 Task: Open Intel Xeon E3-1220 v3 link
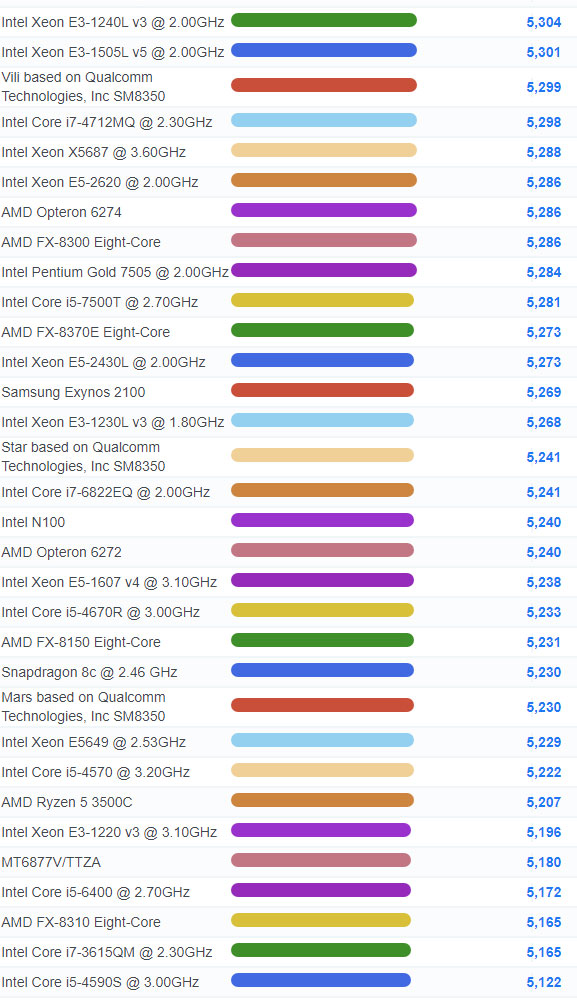point(109,832)
